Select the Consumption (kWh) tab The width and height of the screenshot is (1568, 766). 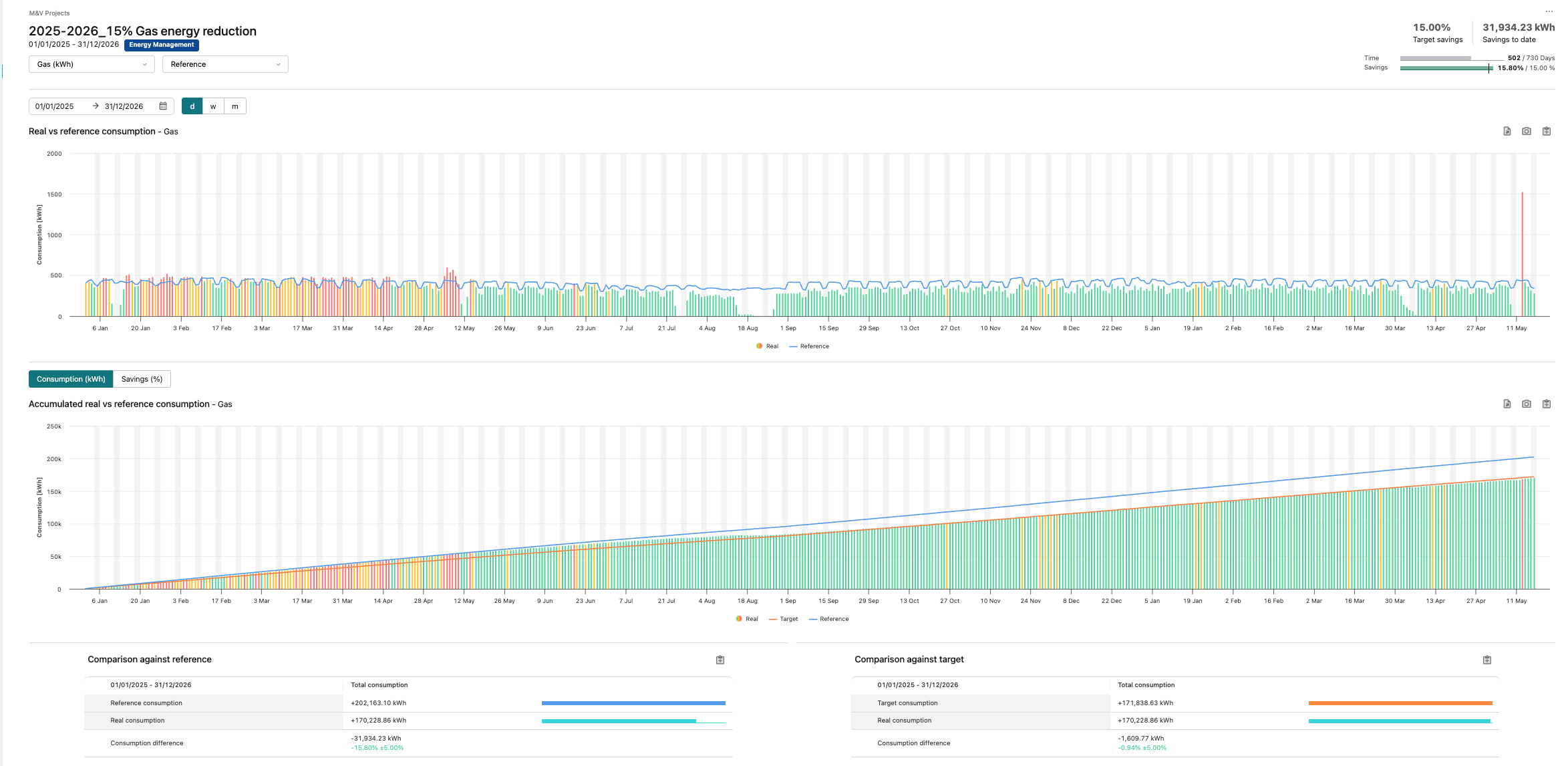click(x=71, y=379)
